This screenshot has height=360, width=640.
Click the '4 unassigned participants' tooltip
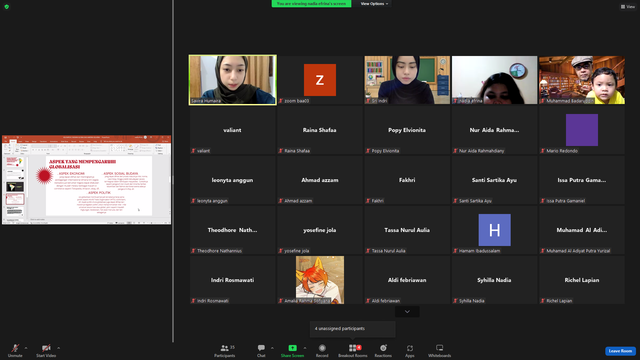353,329
